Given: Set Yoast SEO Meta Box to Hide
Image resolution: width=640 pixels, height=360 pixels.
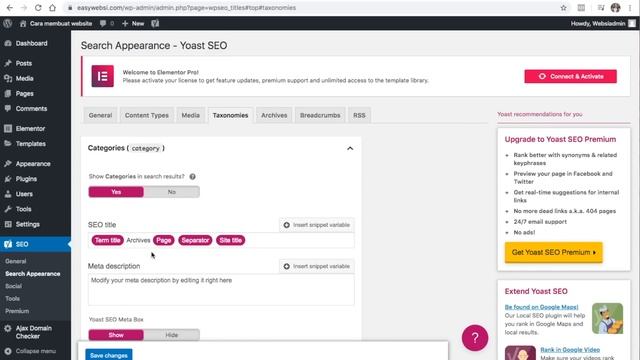Looking at the screenshot, I should 172,335.
